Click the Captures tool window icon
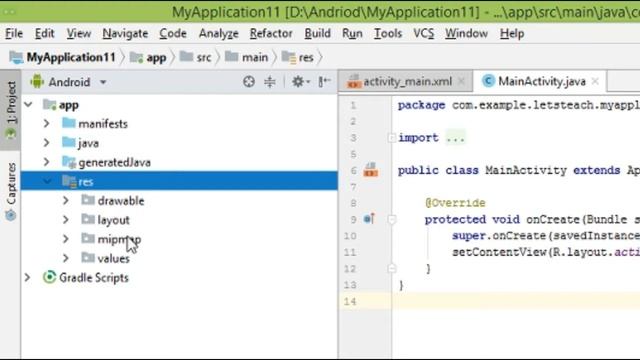Viewport: 640px width, 360px height. (11, 215)
